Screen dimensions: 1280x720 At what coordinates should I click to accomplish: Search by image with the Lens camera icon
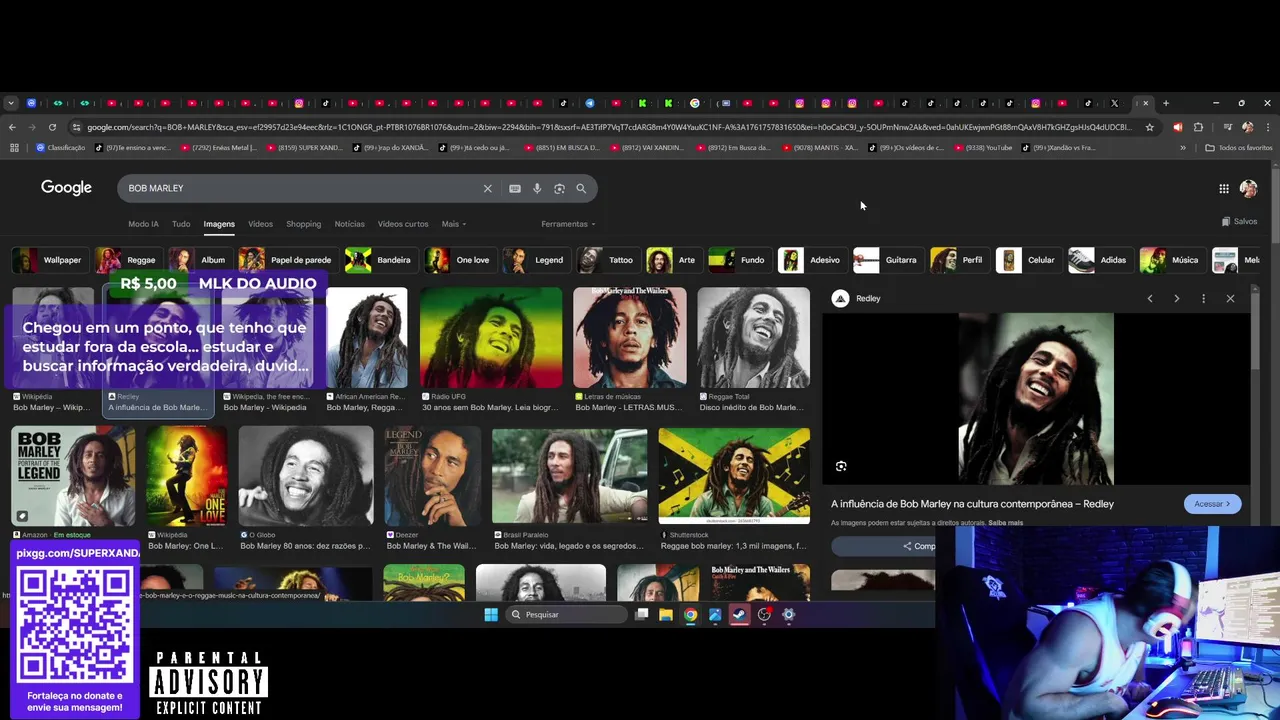(559, 188)
